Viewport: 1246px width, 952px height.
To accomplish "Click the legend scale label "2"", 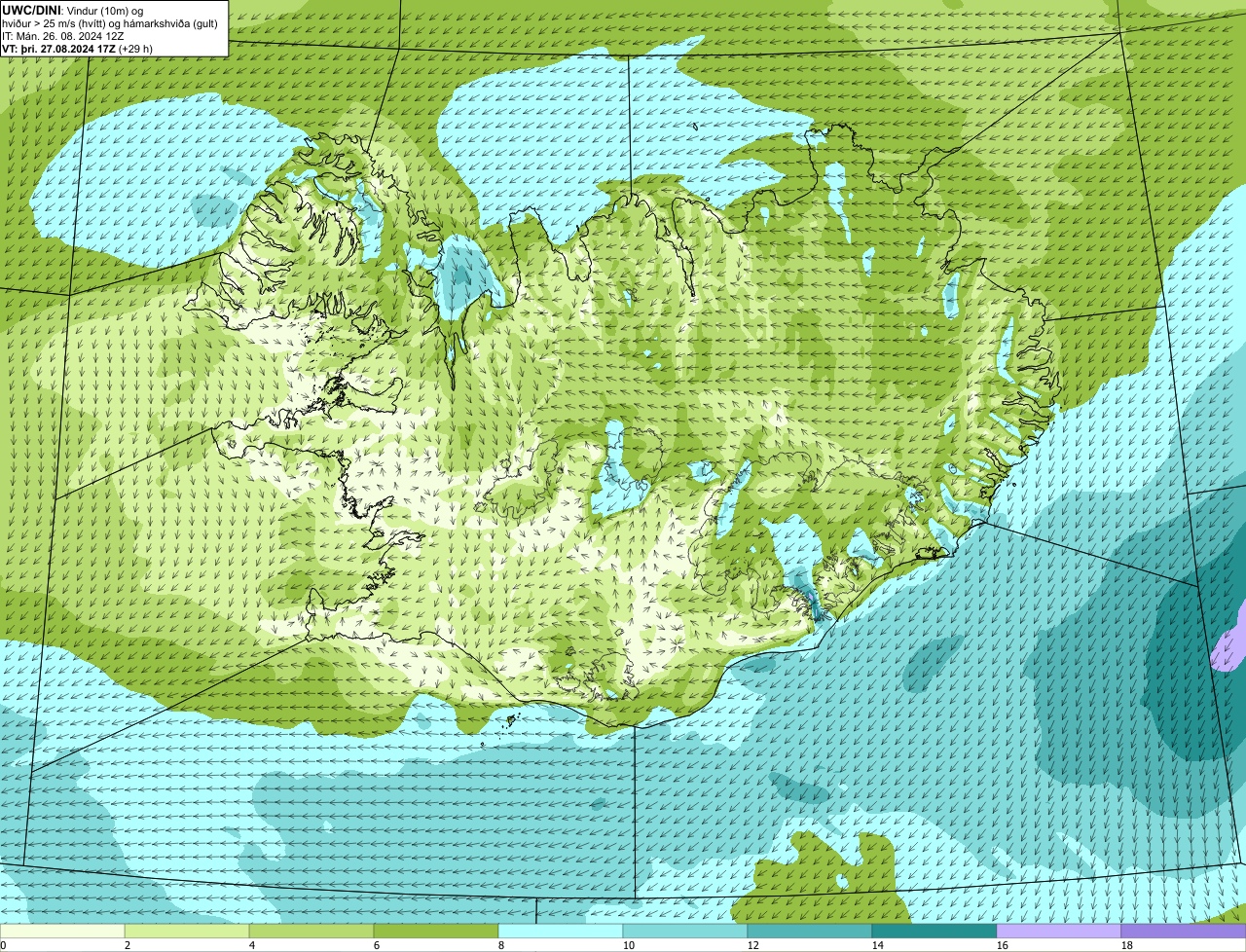I will [x=128, y=945].
